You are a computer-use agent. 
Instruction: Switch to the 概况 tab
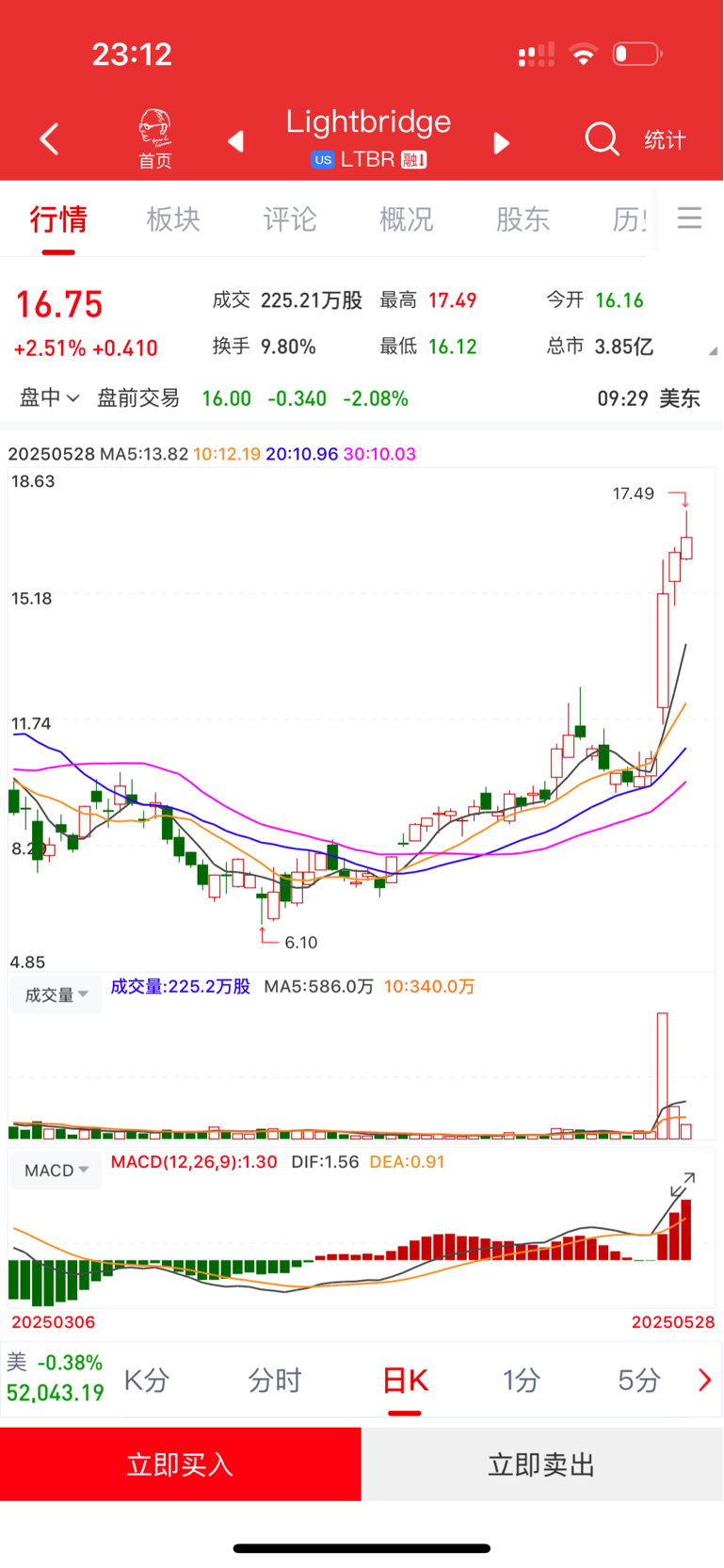(x=407, y=219)
